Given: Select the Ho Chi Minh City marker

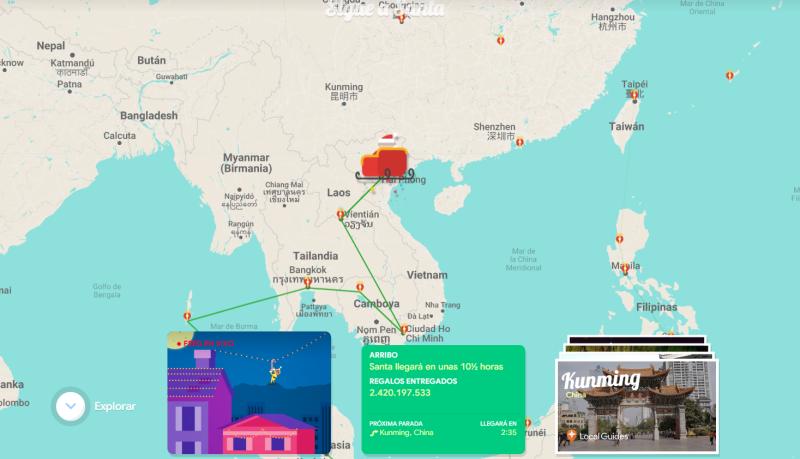Looking at the screenshot, I should coord(404,329).
